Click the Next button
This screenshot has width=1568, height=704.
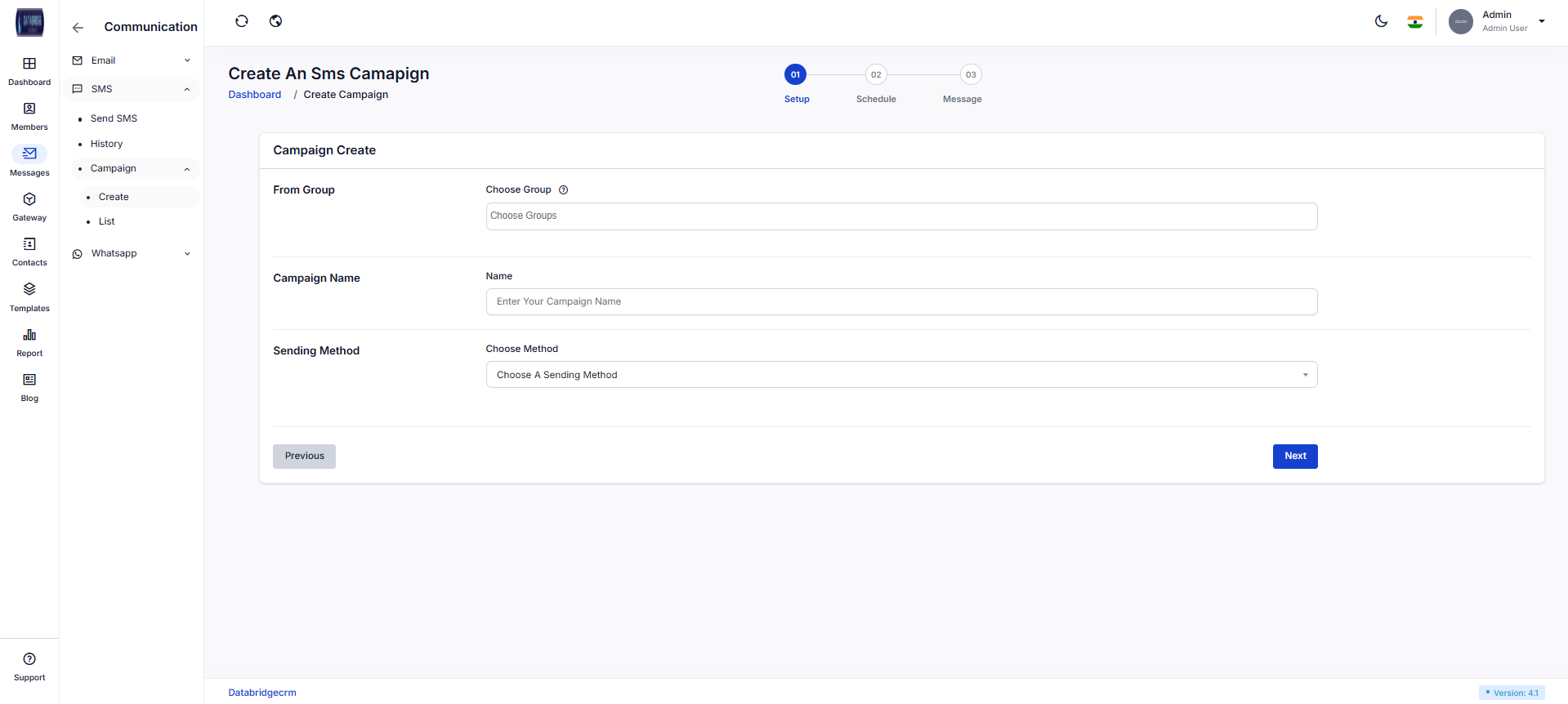[x=1294, y=457]
